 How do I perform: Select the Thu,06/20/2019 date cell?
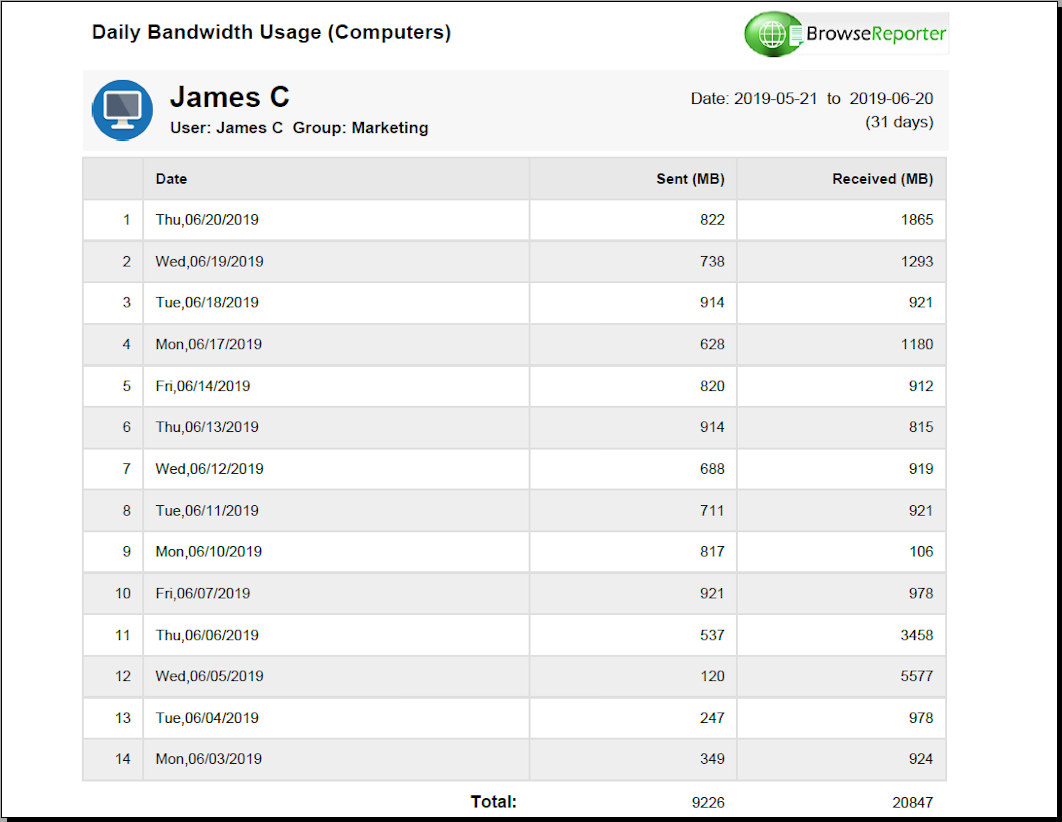point(207,220)
